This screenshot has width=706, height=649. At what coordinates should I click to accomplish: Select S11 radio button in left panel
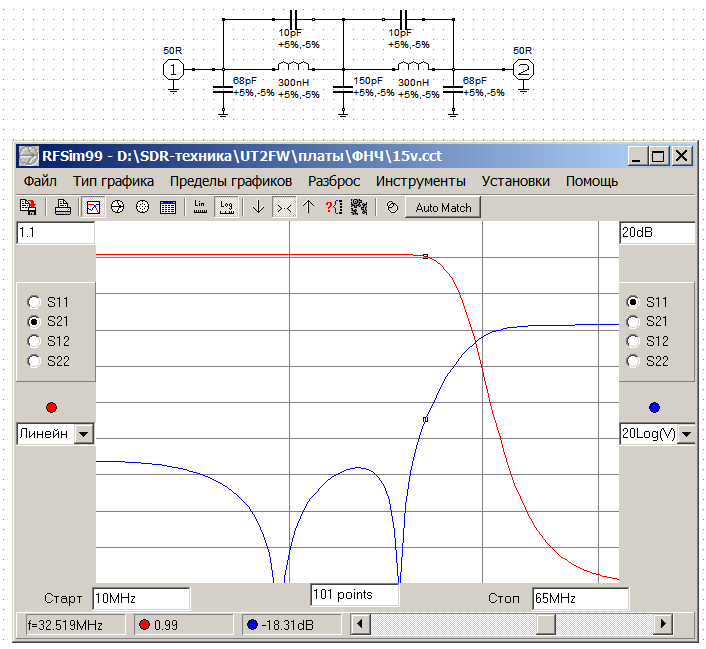(x=35, y=302)
